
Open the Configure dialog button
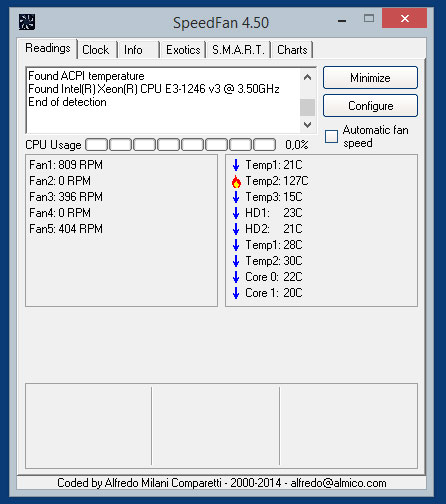[370, 106]
